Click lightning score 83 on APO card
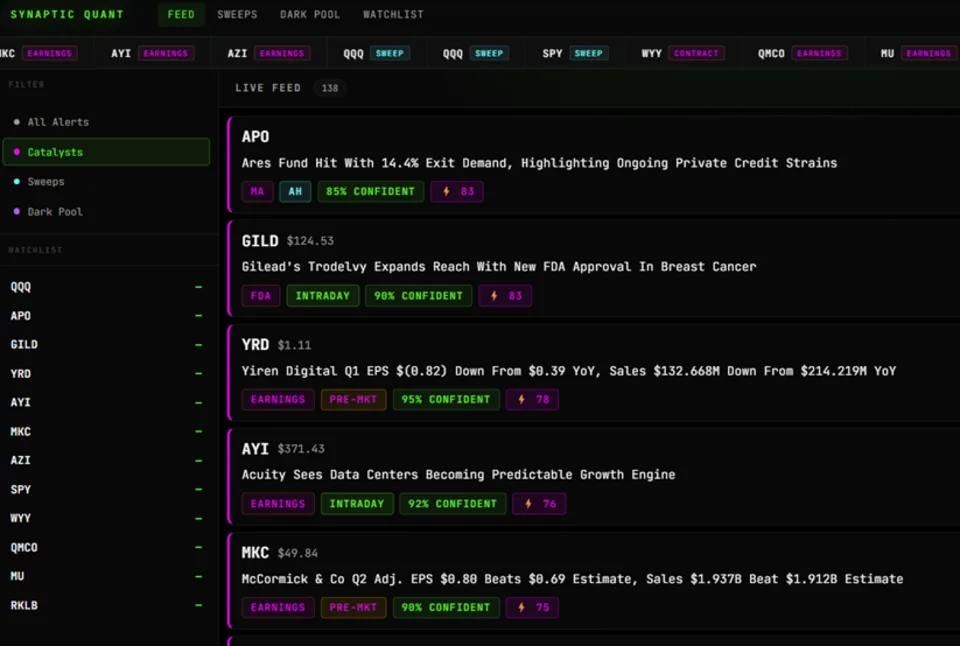This screenshot has width=960, height=646. (x=457, y=192)
